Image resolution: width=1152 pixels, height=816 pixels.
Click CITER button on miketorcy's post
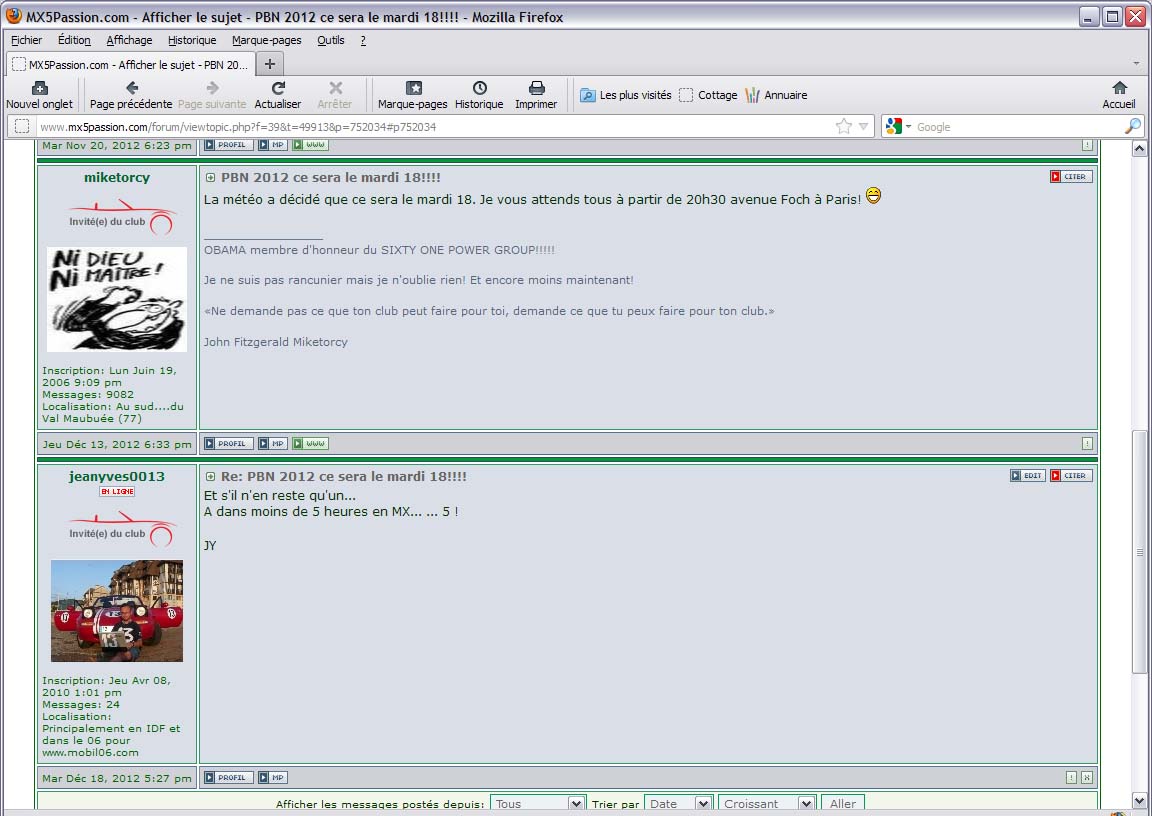[x=1071, y=177]
